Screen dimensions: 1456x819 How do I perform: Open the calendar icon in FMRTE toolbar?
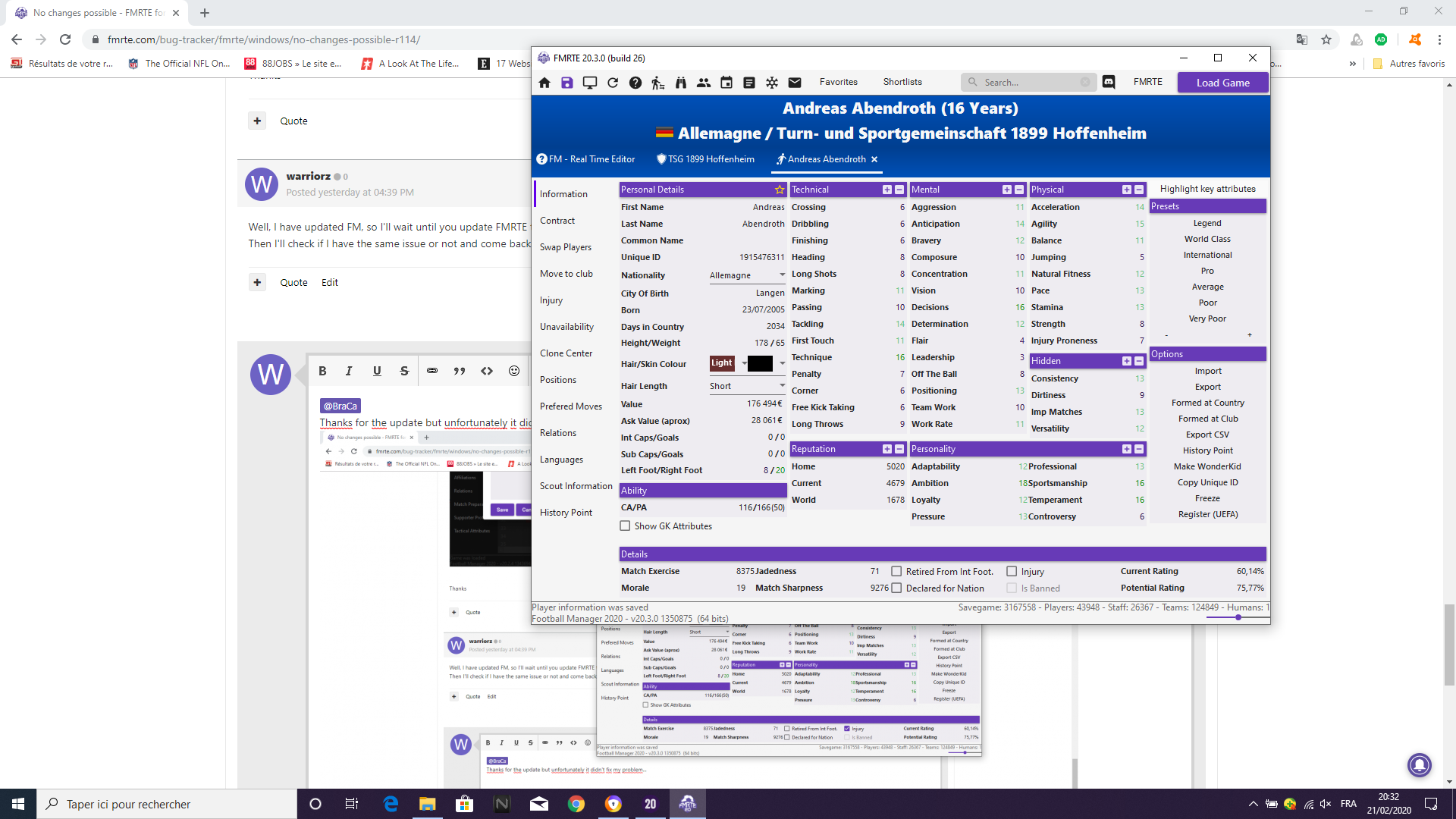[726, 83]
